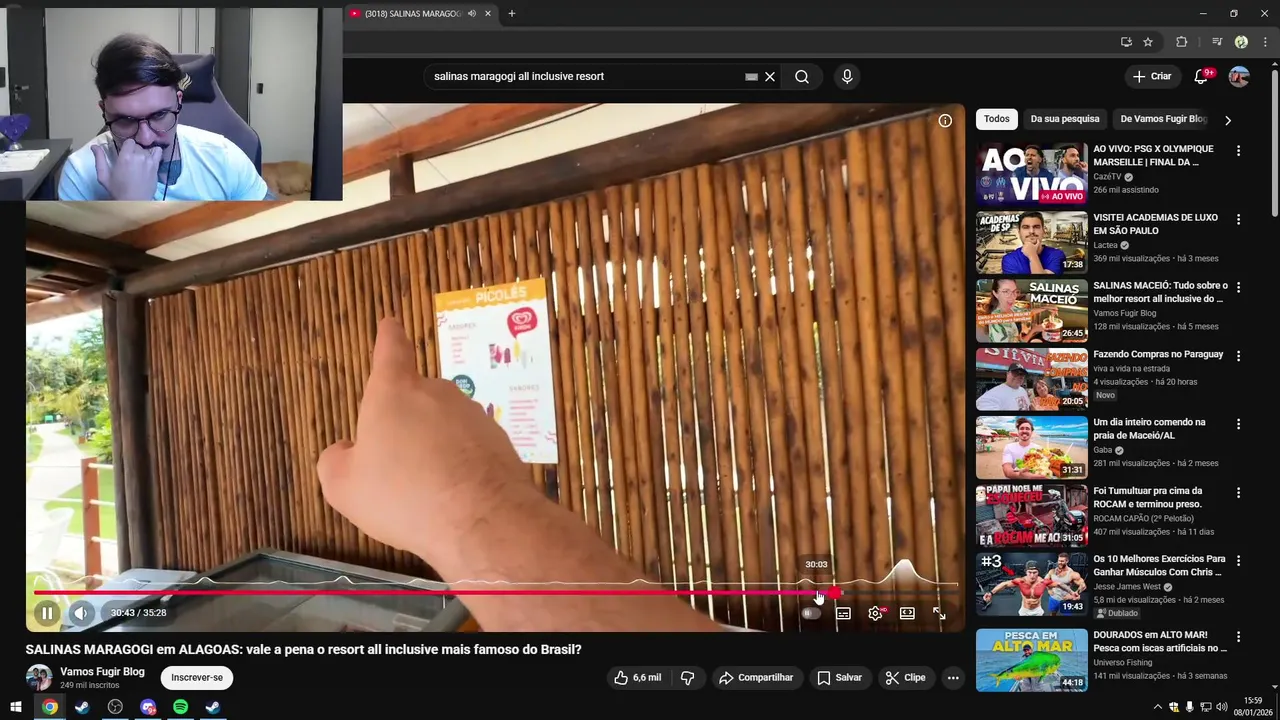Open Vamos Fugir Blog channel name
The height and width of the screenshot is (720, 1280).
pos(102,672)
